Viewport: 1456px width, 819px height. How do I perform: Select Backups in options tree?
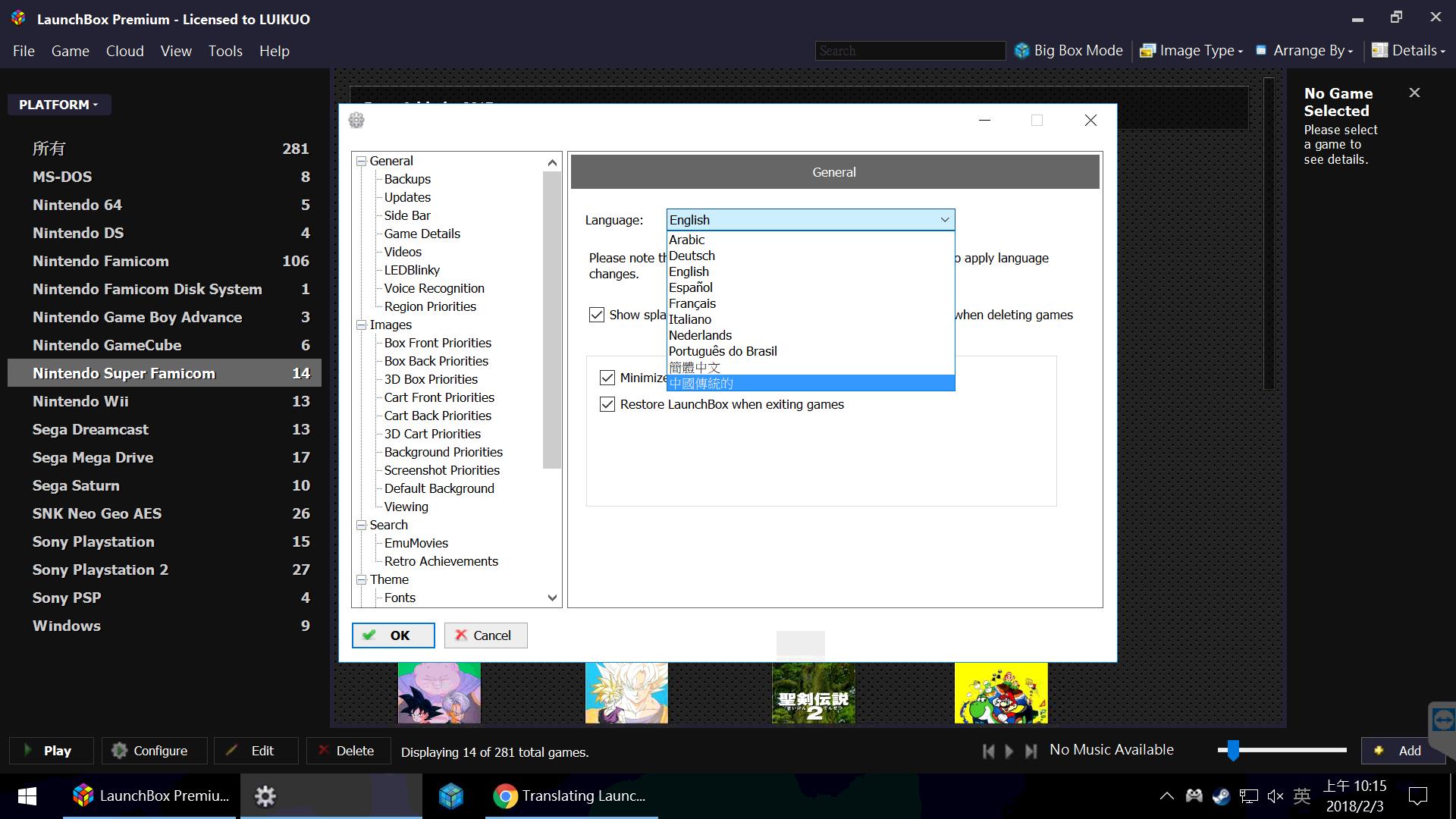coord(407,179)
